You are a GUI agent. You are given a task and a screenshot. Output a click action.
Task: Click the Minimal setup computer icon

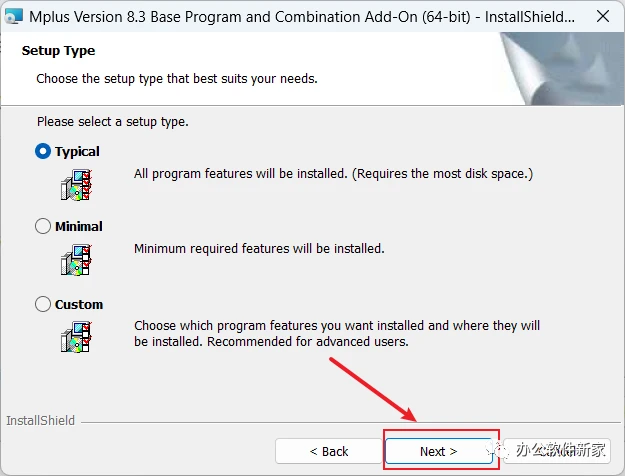click(76, 260)
